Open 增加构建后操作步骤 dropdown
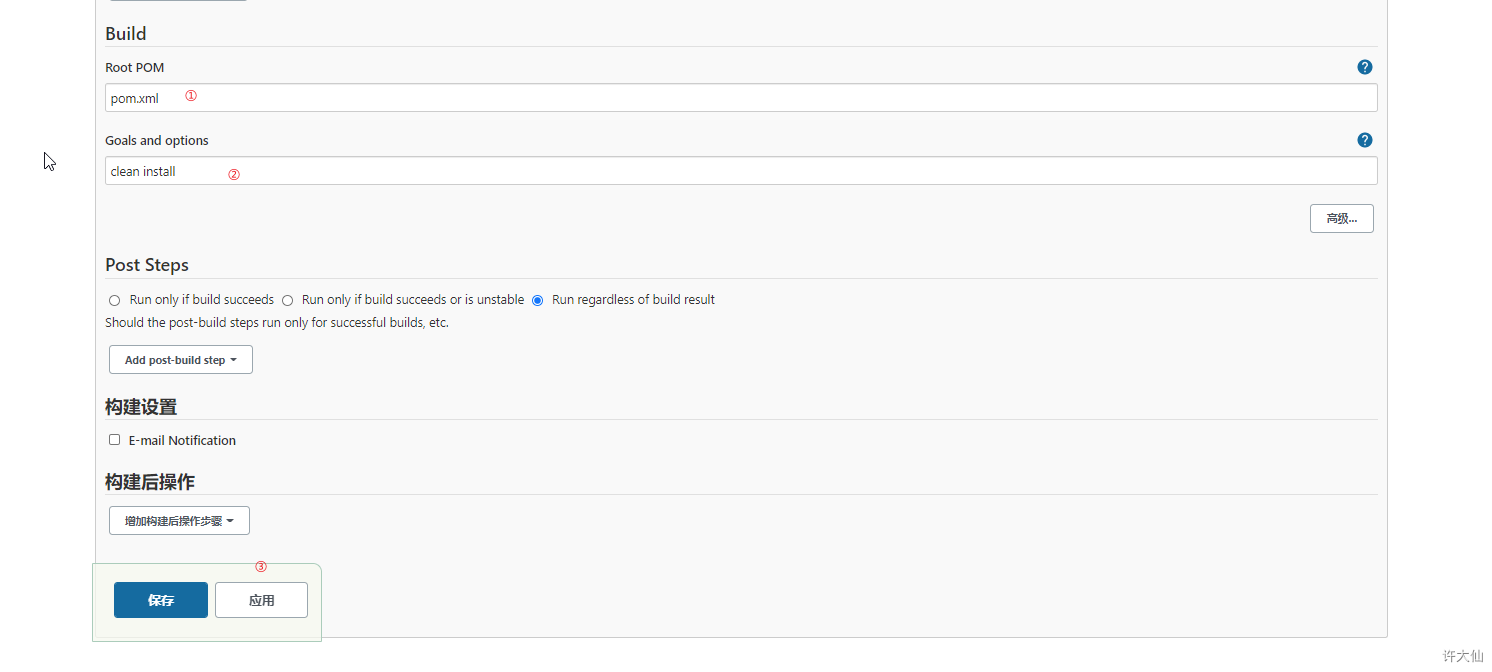Screen dimensions: 1492x672 coord(179,521)
